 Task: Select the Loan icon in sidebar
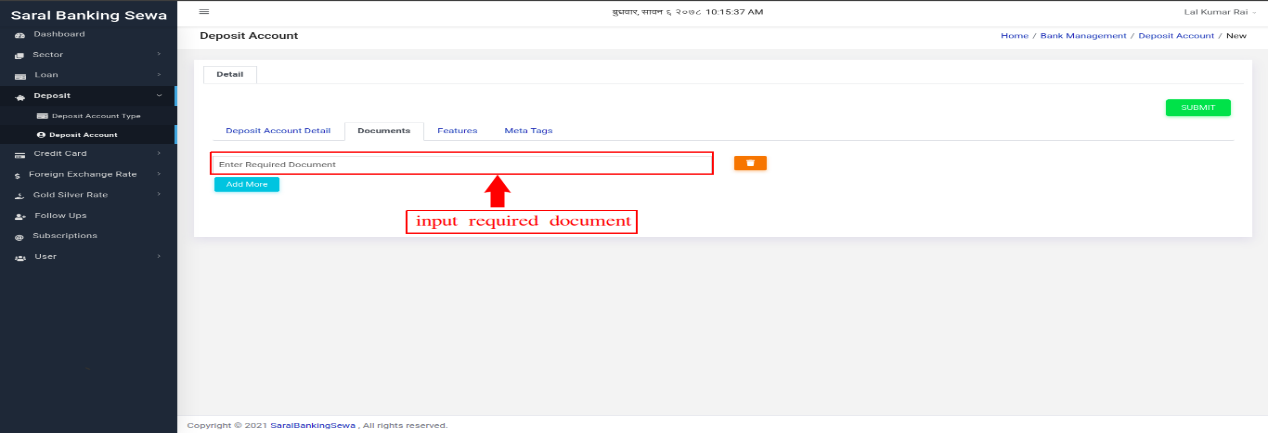(x=20, y=75)
